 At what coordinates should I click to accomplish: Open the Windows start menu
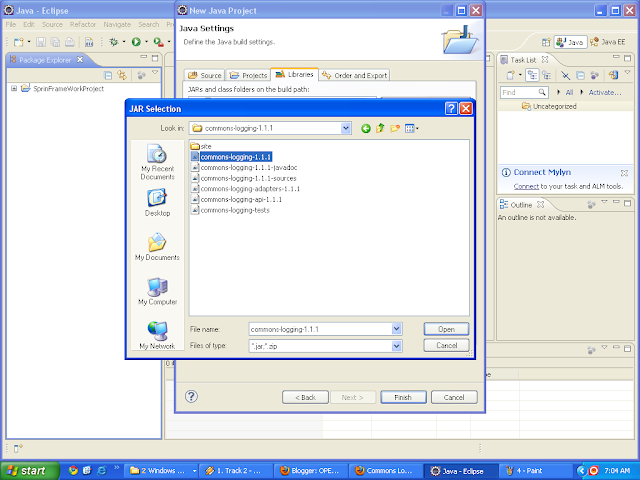pyautogui.click(x=29, y=471)
